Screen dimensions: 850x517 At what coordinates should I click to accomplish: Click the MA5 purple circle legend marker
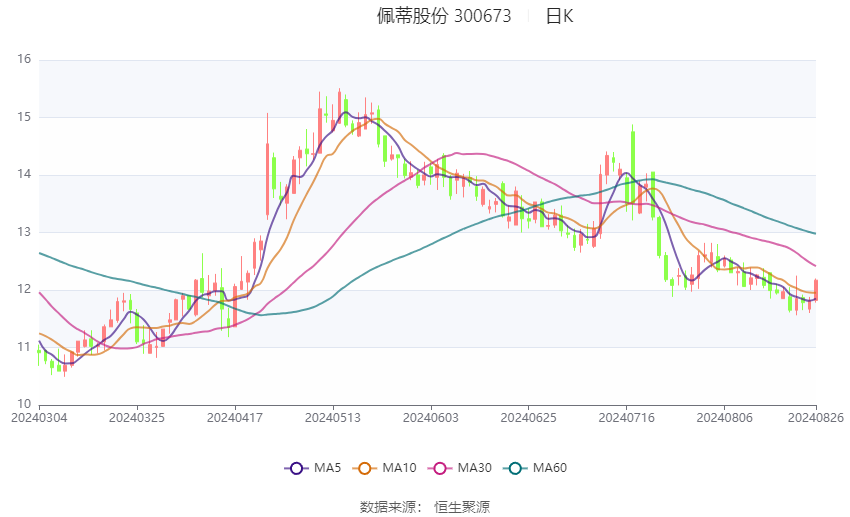tap(296, 468)
